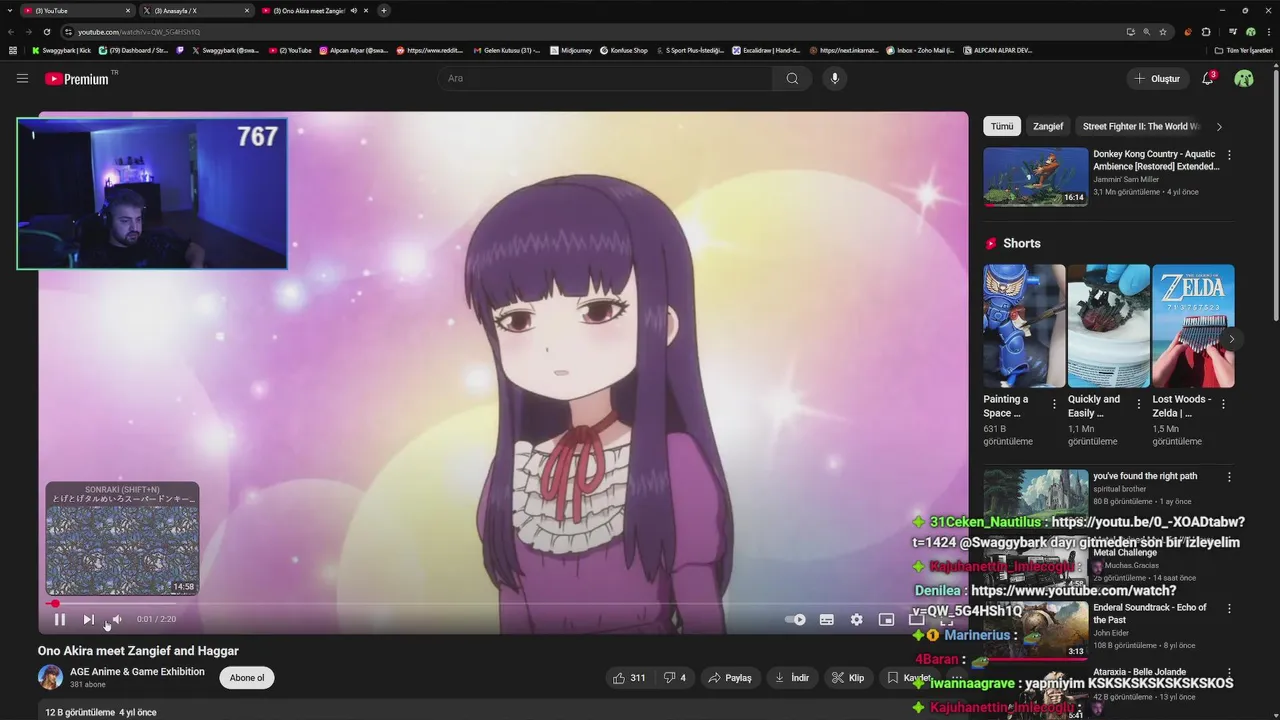Go back in browser history

(11, 31)
